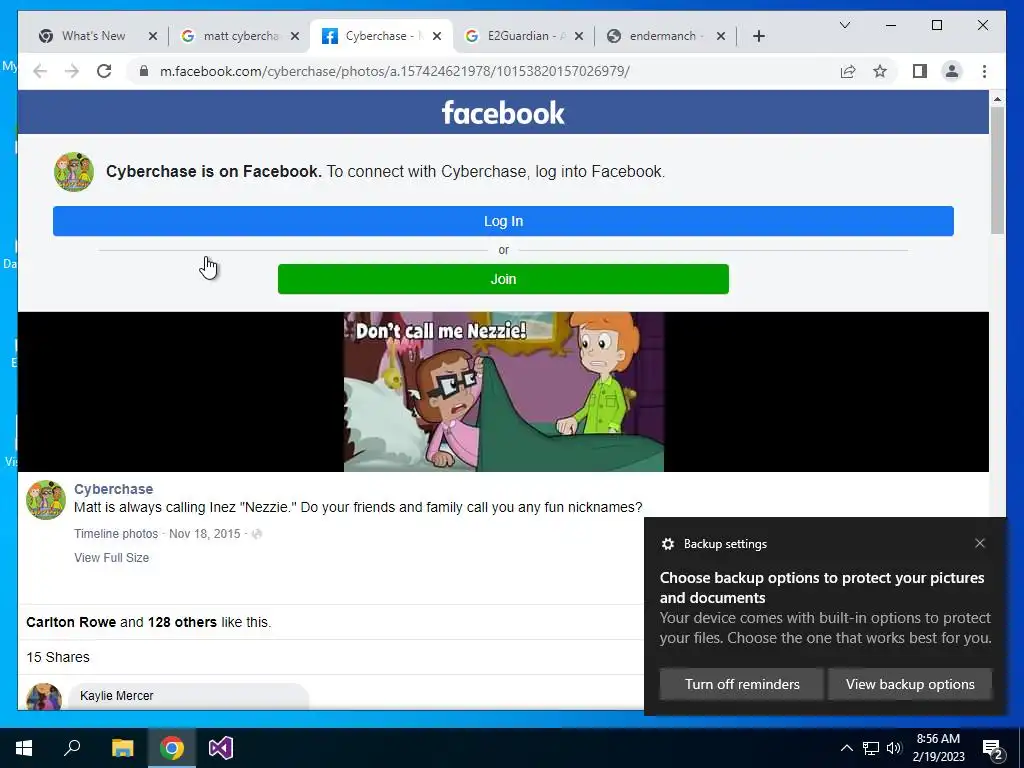Click the facebook logo header

pyautogui.click(x=503, y=112)
